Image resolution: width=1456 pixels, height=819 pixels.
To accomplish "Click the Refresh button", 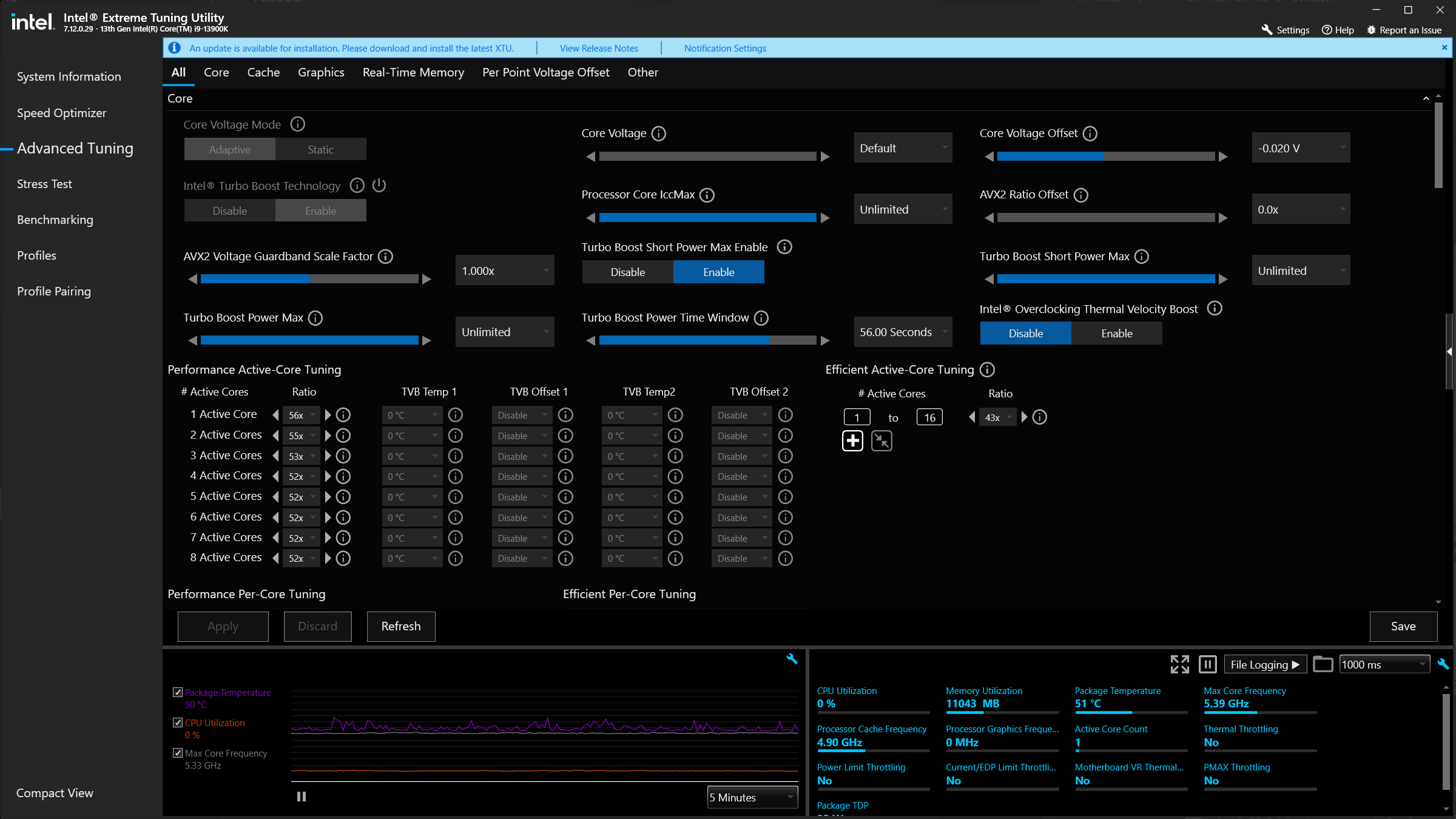I will (401, 626).
